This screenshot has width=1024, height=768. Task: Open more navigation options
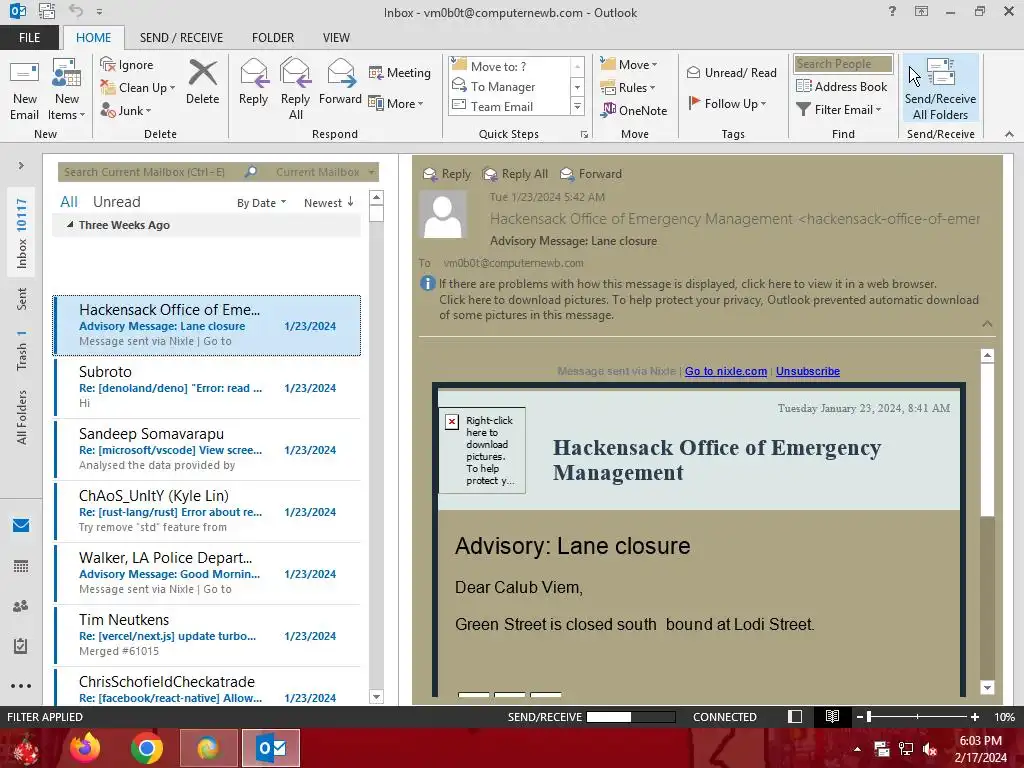tap(21, 686)
